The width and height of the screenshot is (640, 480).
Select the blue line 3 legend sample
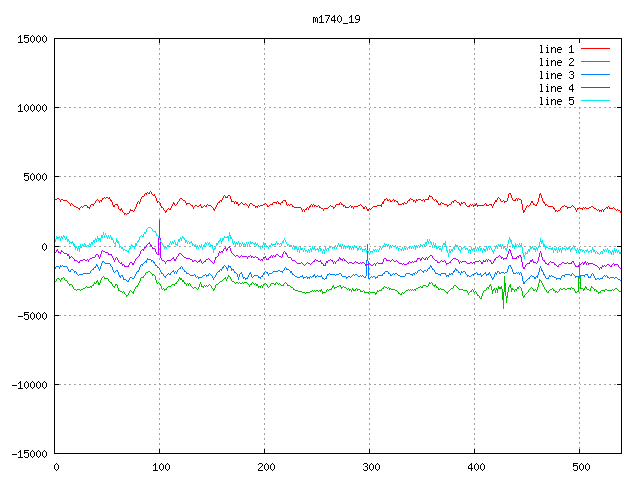click(595, 75)
